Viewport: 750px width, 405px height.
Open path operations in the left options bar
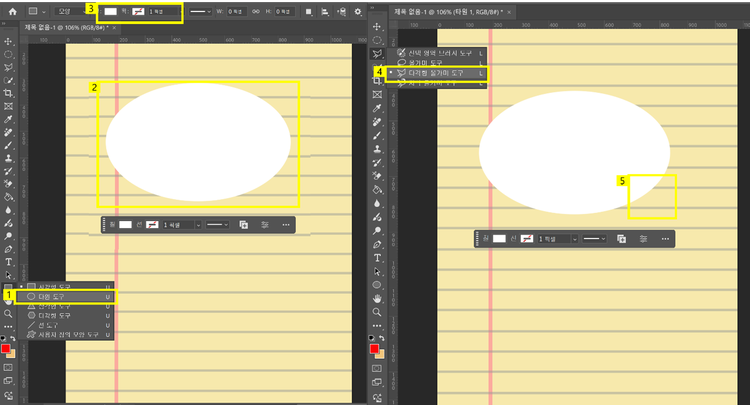(x=309, y=11)
